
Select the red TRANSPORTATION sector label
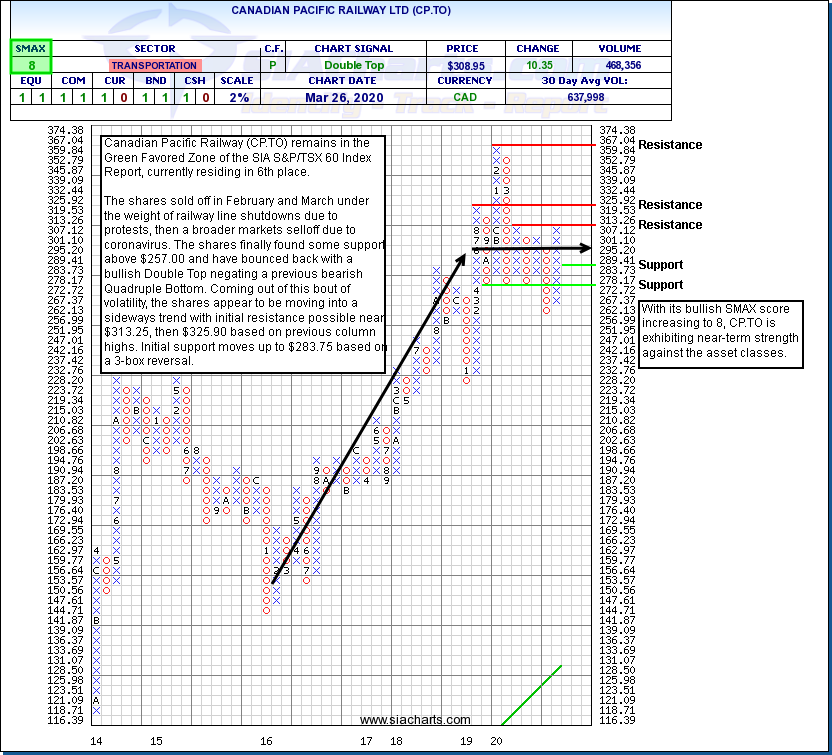pos(154,65)
